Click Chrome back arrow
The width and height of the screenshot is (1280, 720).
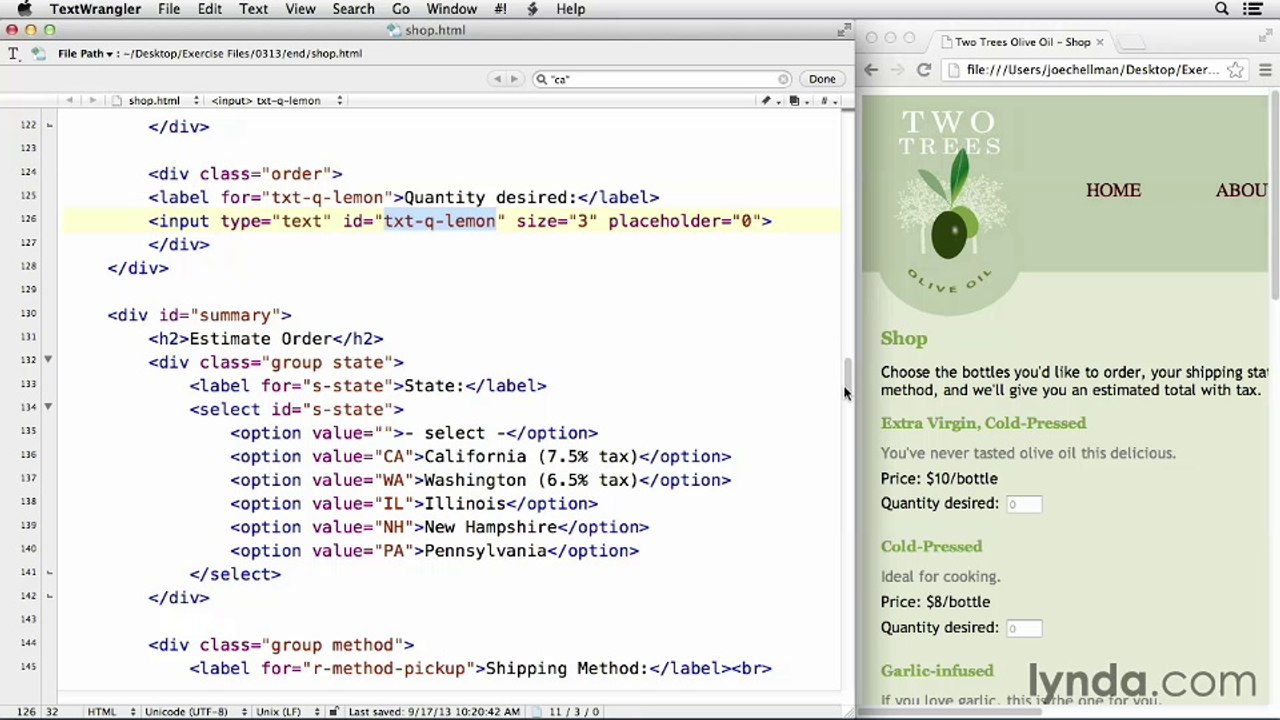pyautogui.click(x=871, y=70)
